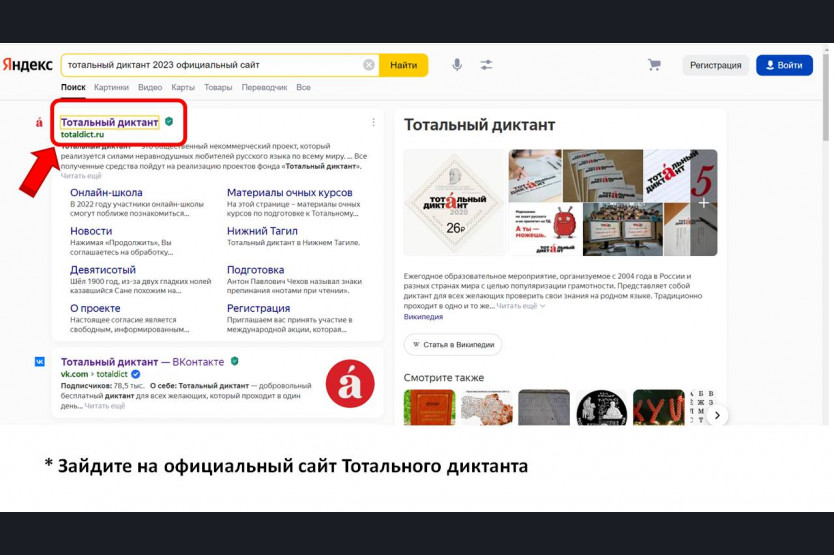Image resolution: width=834 pixels, height=555 pixels.
Task: Open the Карты tab
Action: [x=183, y=87]
